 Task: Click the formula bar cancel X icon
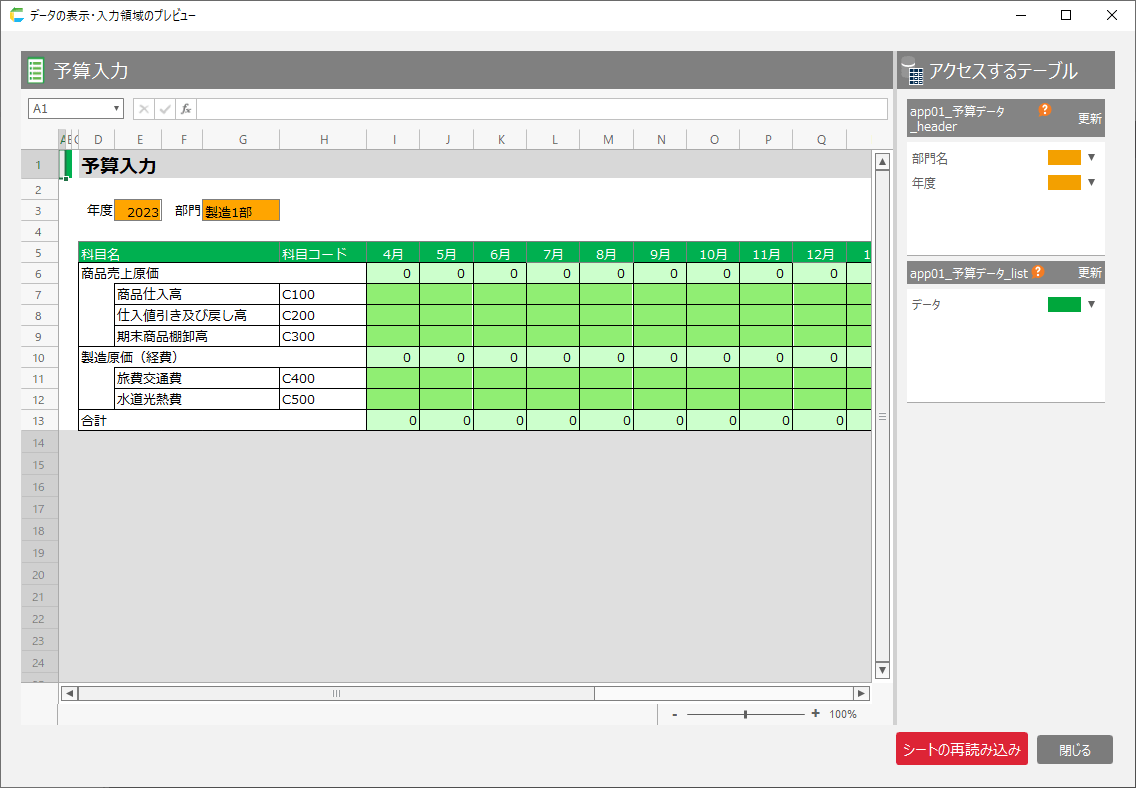click(x=144, y=109)
